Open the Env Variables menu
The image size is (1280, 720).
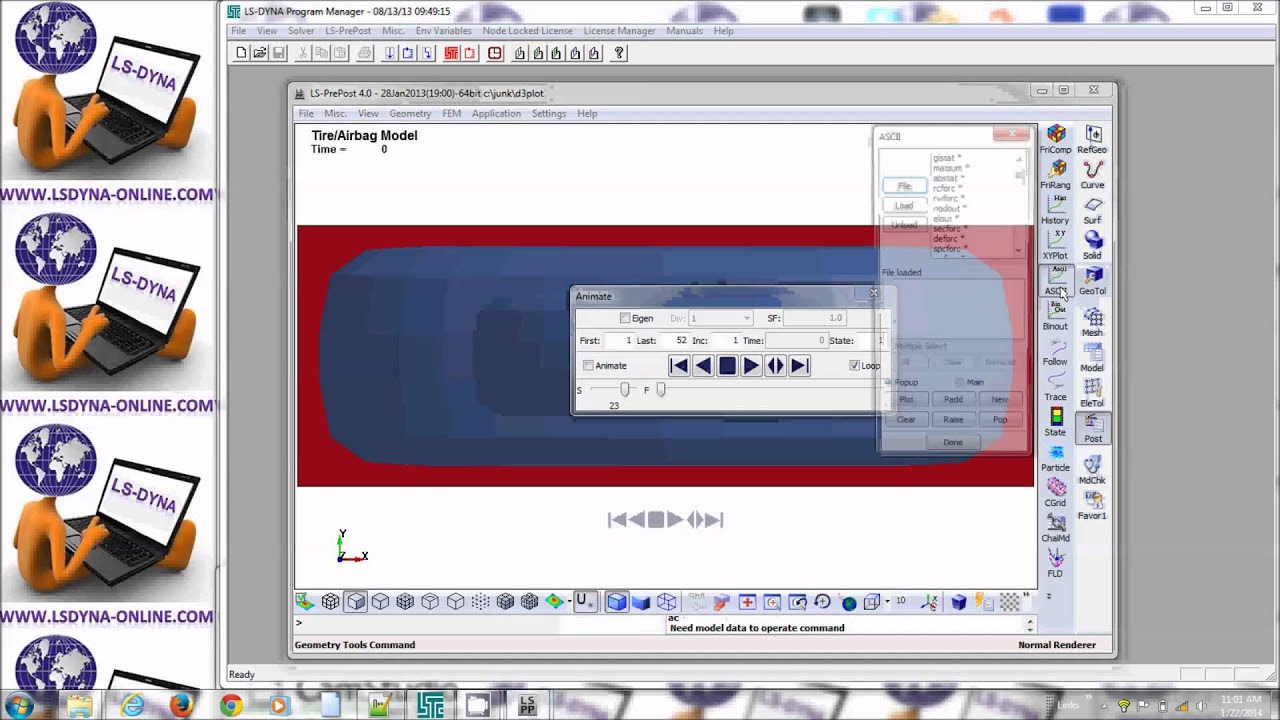click(x=443, y=31)
